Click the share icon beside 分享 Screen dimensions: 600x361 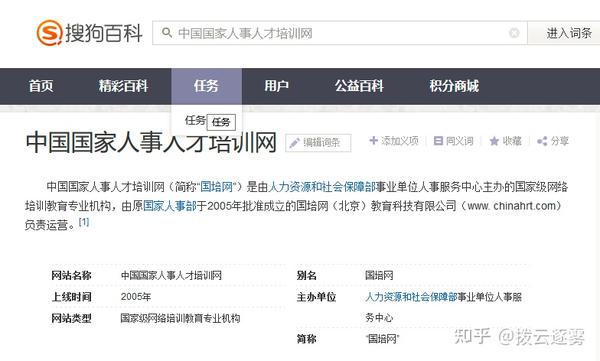click(542, 141)
